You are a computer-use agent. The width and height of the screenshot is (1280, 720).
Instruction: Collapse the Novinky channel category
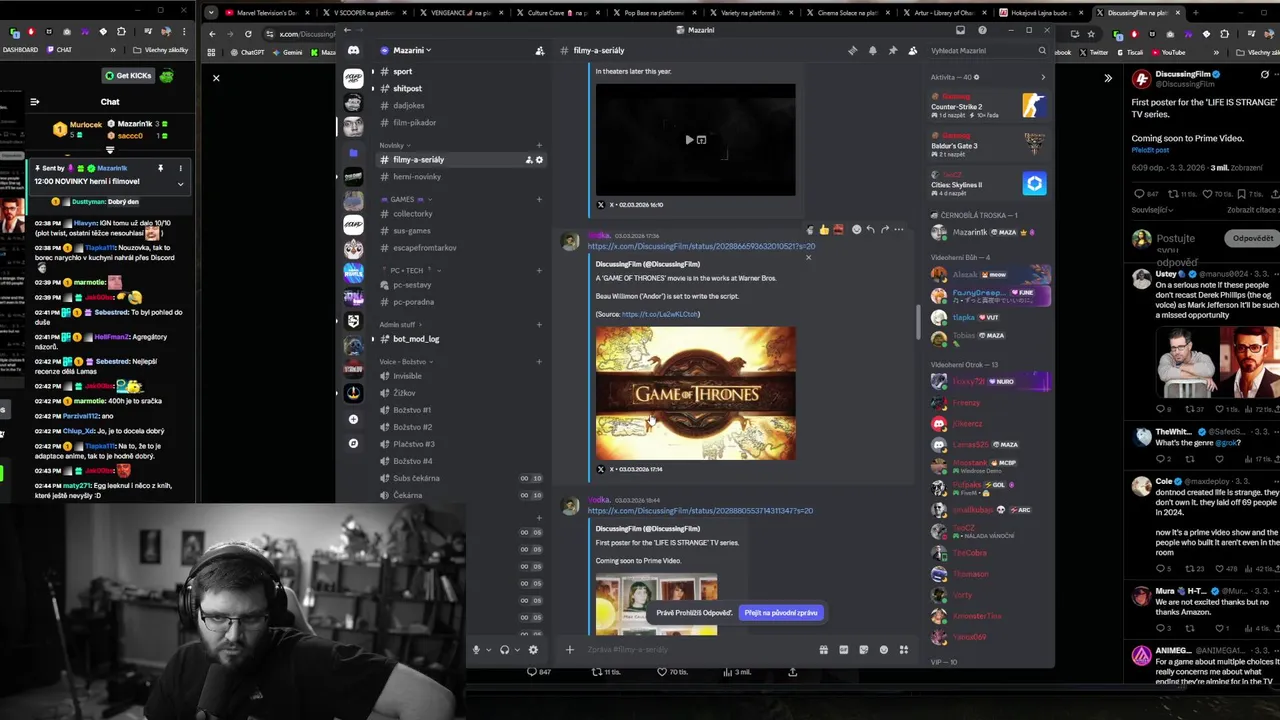[394, 145]
